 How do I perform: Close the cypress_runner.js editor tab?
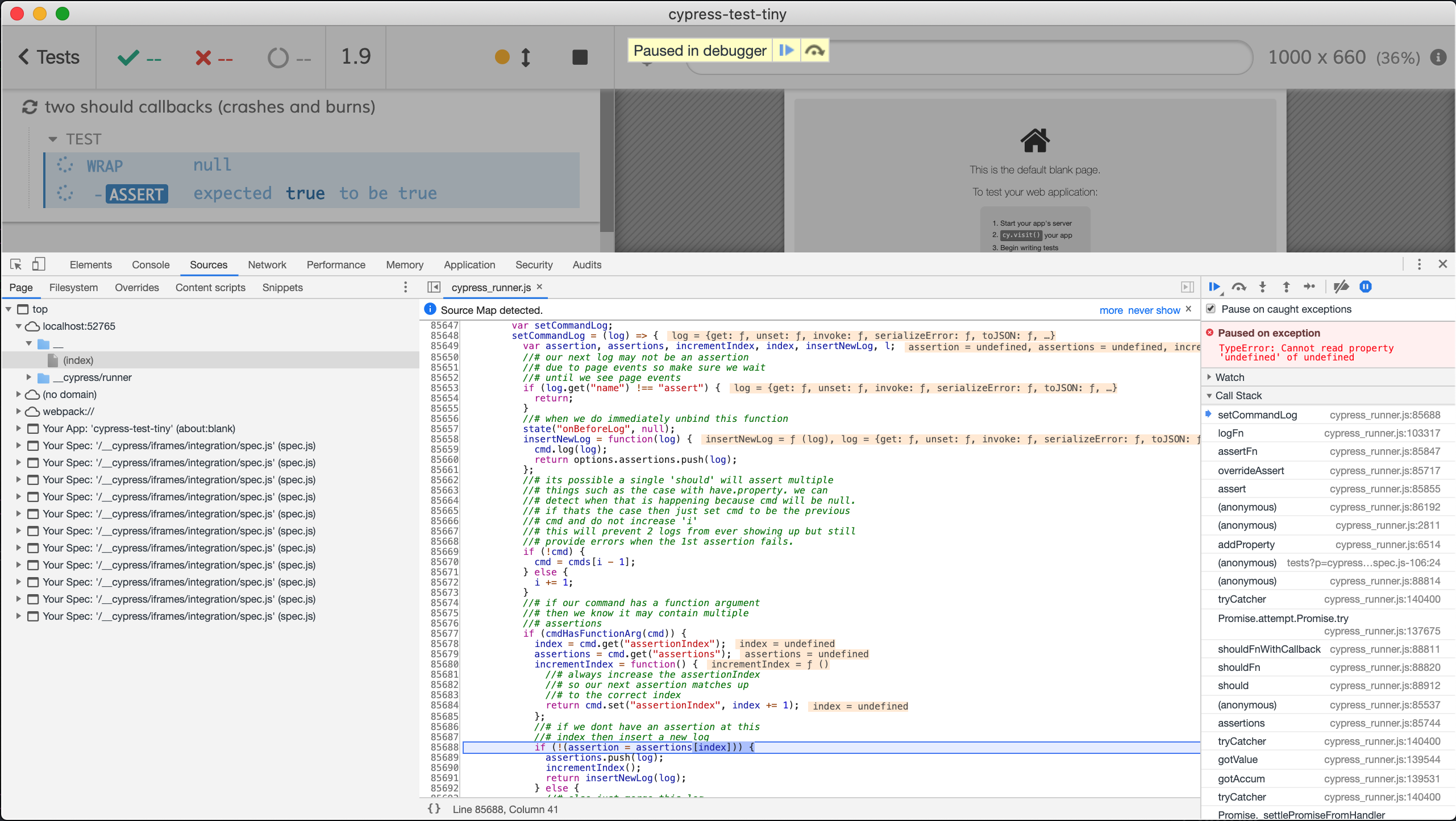[539, 287]
